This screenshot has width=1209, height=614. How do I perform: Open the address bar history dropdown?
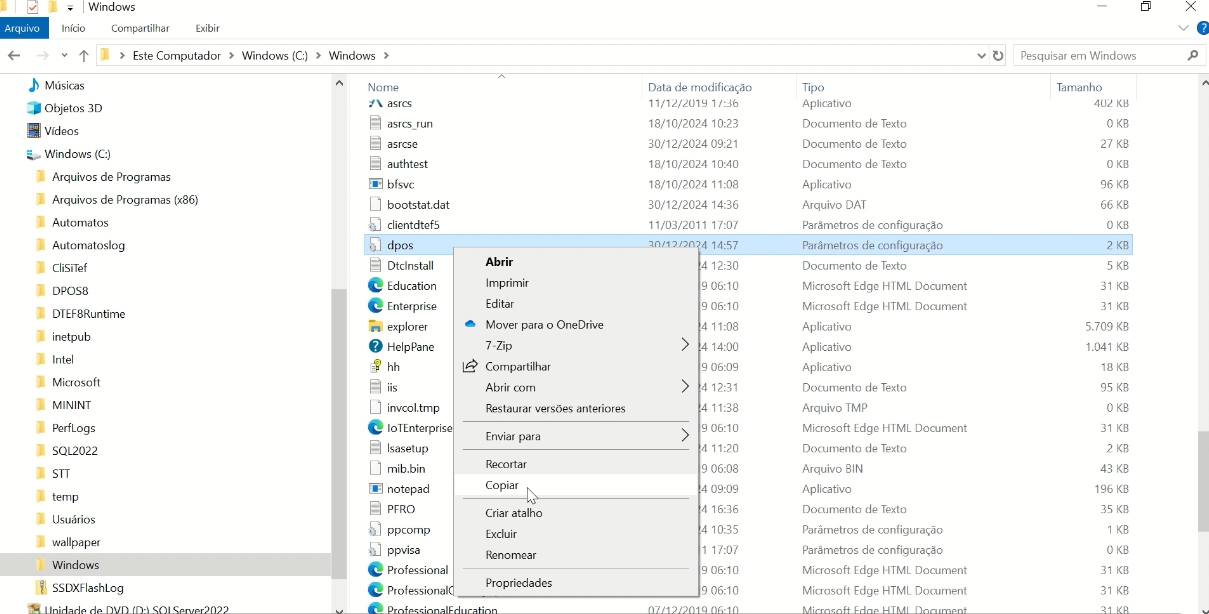[x=981, y=56]
